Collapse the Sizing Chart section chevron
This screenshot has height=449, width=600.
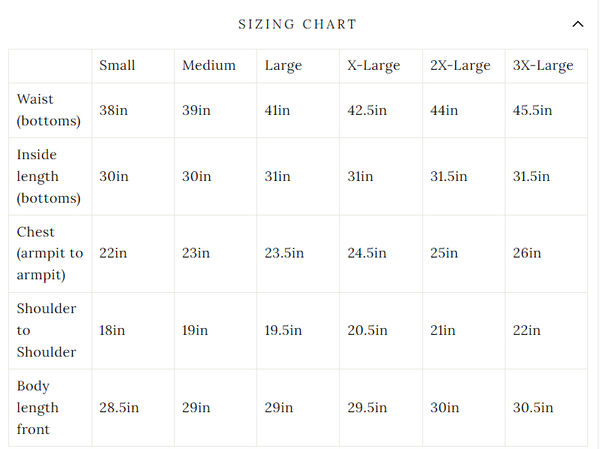[x=577, y=24]
